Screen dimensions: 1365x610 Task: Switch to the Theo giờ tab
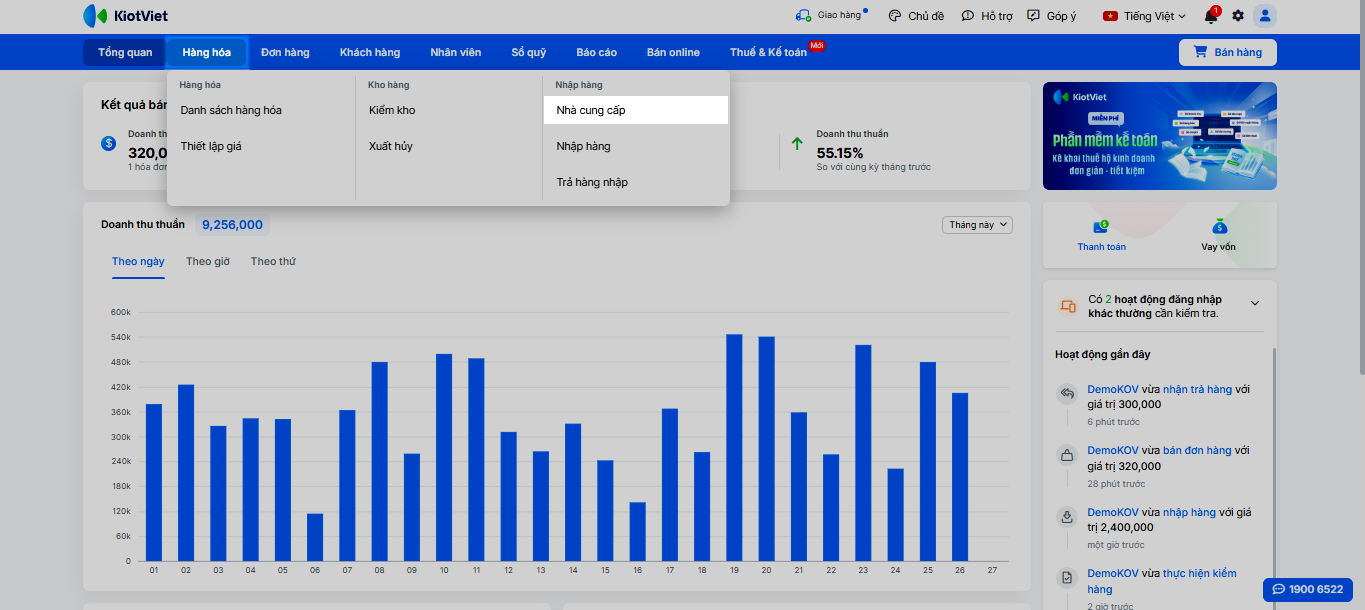tap(207, 262)
